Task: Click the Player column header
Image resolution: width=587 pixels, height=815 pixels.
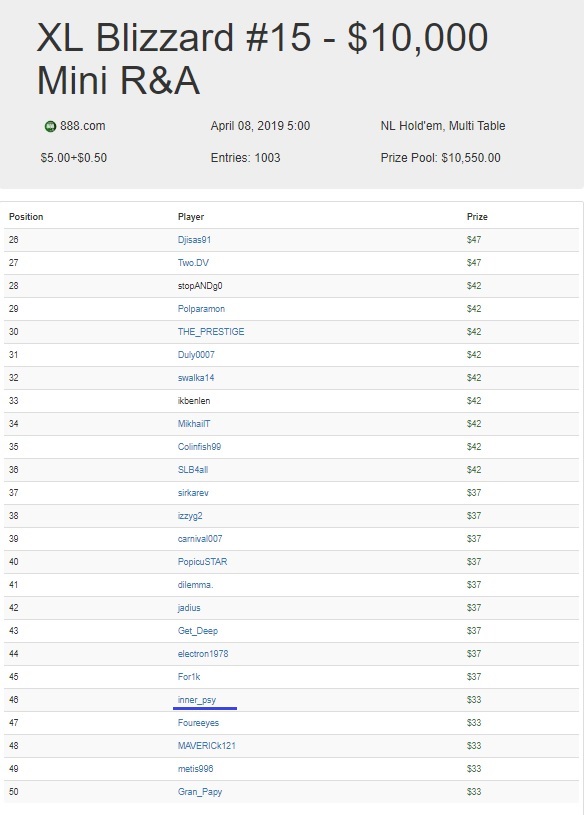Action: (x=191, y=217)
